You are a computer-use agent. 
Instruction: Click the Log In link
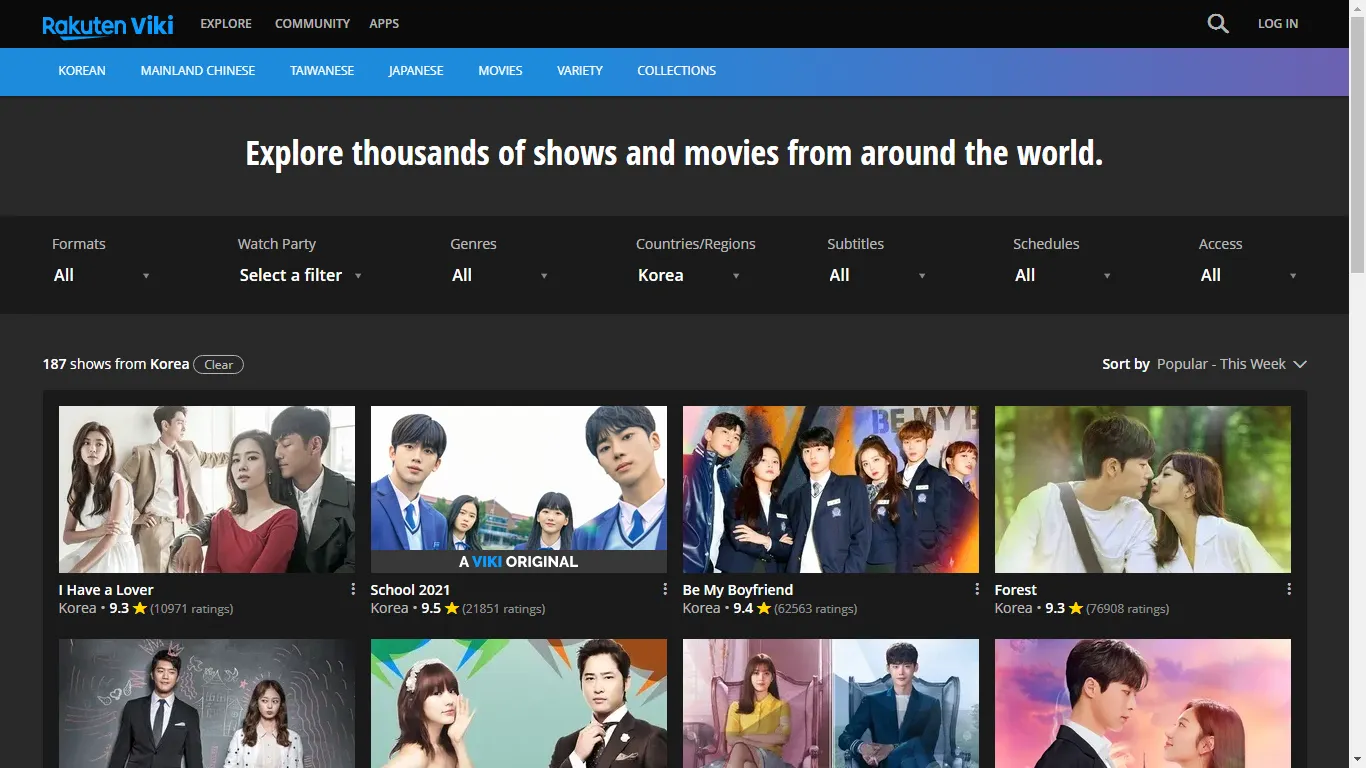click(x=1277, y=24)
